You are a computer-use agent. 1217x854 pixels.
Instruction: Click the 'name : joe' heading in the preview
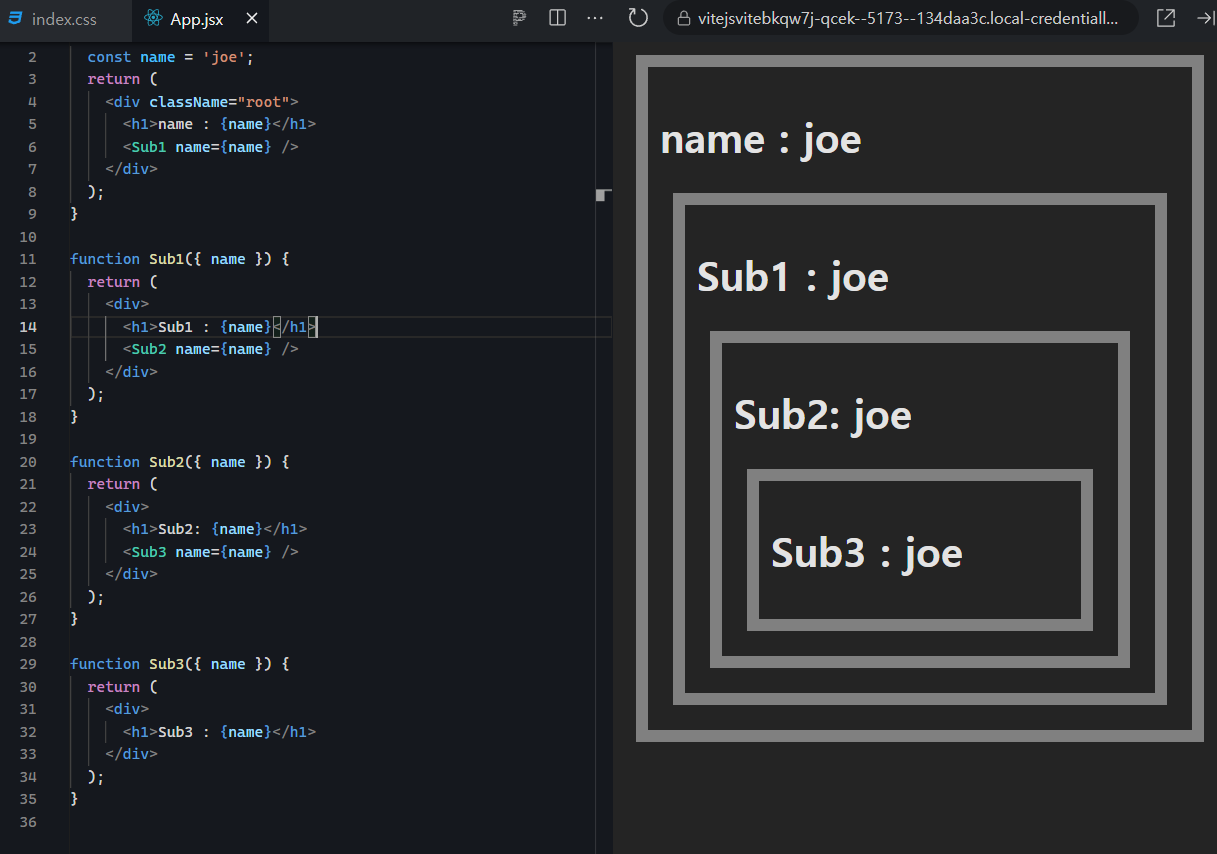tap(761, 139)
